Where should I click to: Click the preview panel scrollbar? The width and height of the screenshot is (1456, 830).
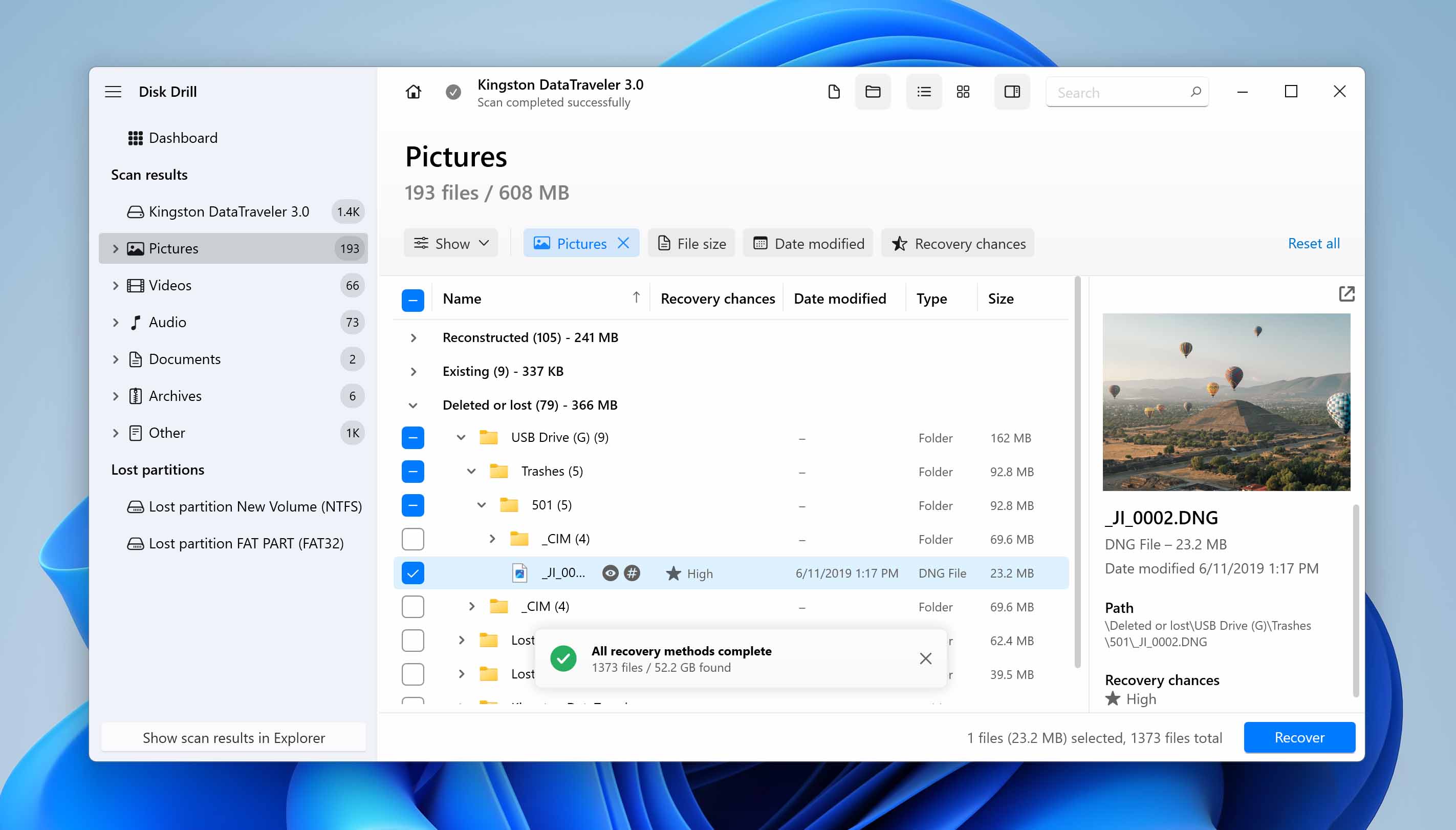1356,601
